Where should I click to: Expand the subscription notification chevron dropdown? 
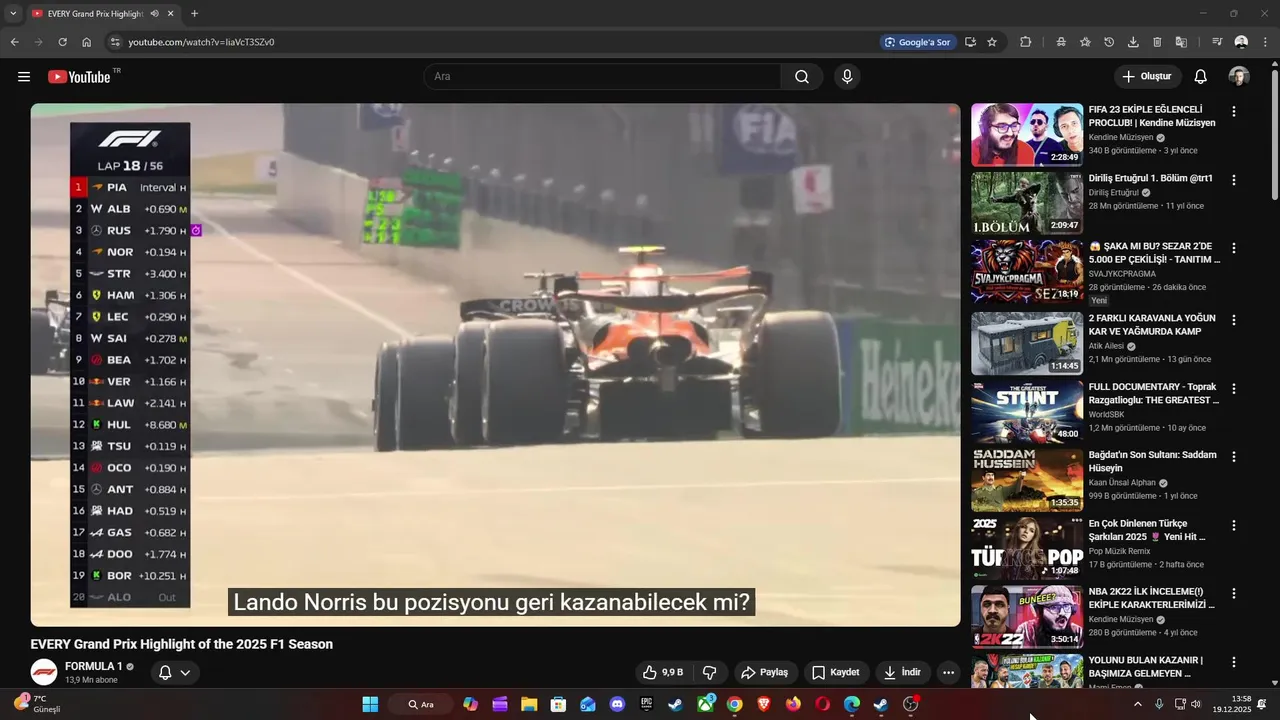185,673
